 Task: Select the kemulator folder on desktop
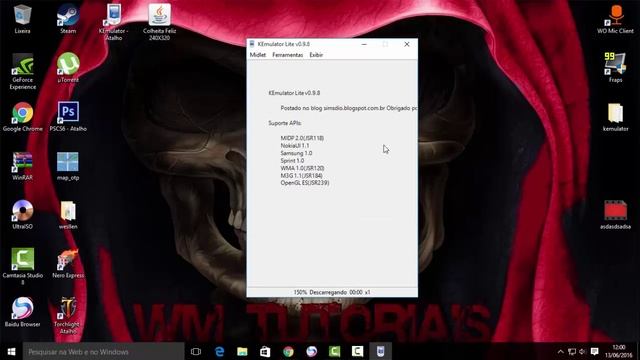coord(616,117)
